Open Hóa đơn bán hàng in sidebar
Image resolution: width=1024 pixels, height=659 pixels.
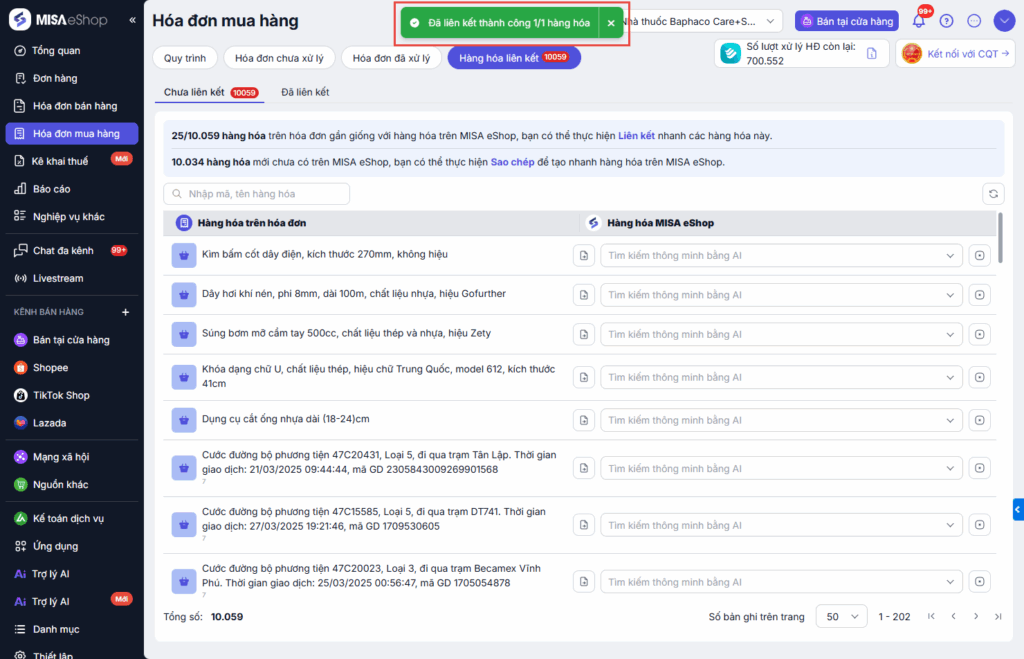click(x=72, y=106)
